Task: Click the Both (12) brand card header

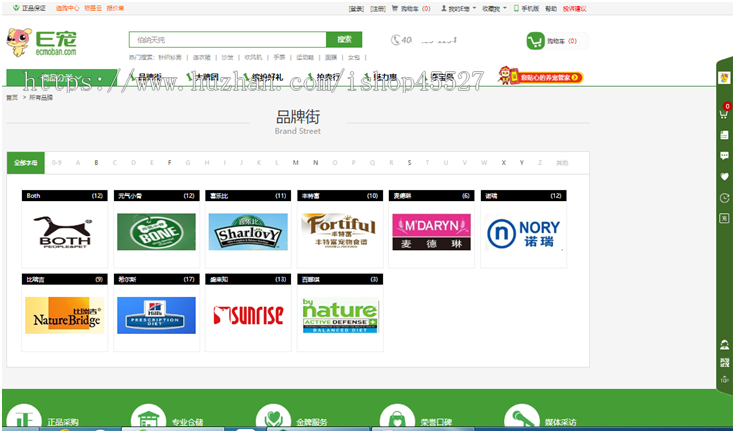Action: [65, 195]
